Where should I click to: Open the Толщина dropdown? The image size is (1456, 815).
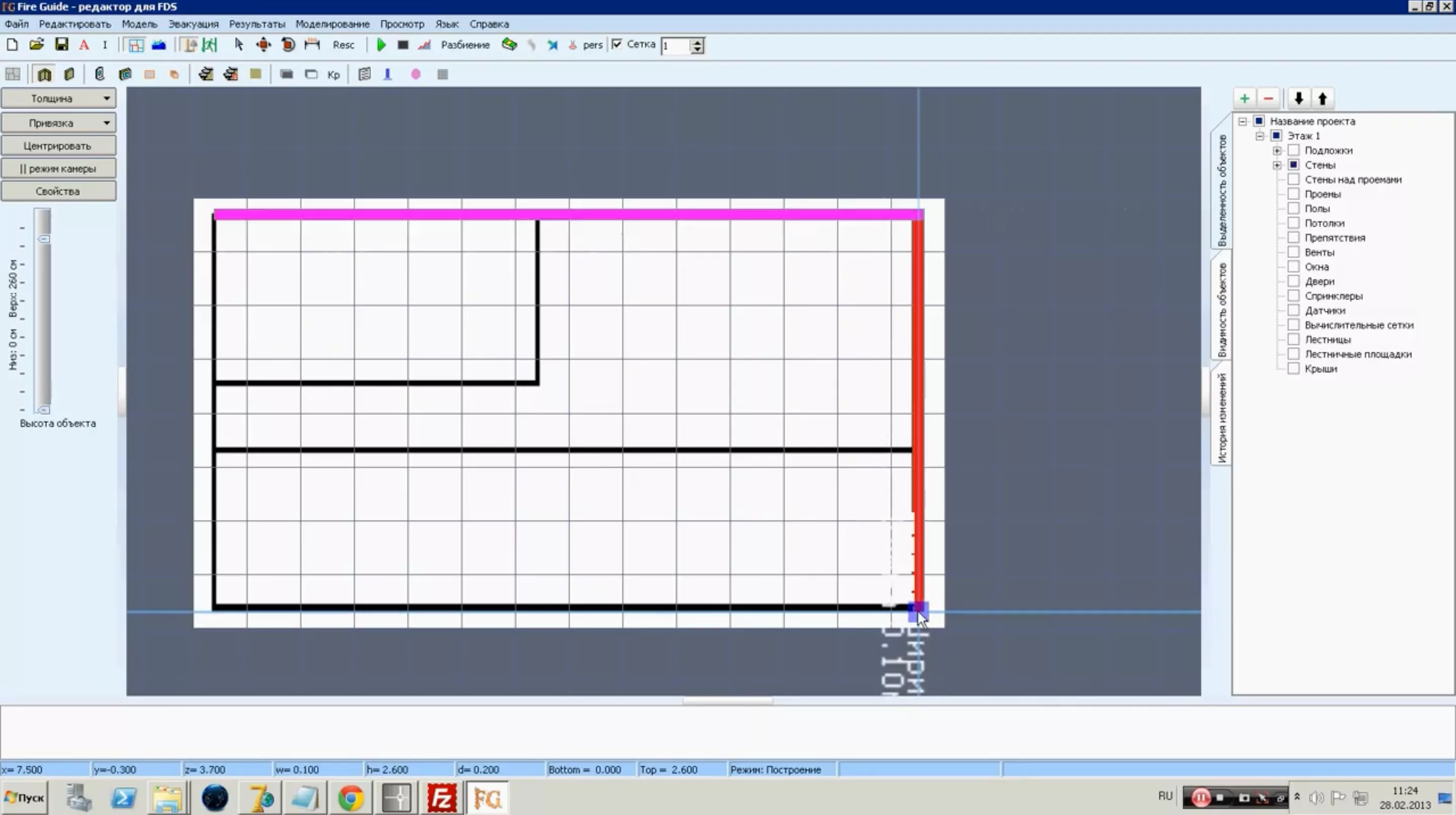tap(59, 98)
